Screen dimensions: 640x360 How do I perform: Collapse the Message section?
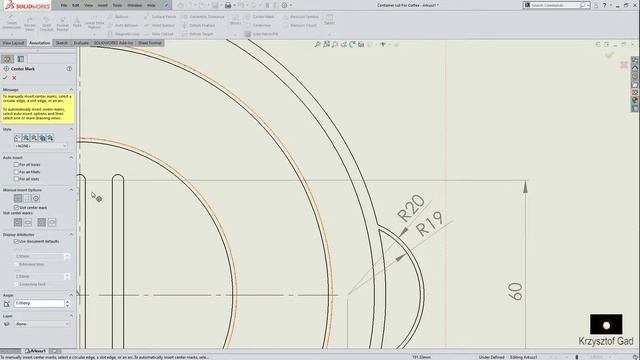(x=71, y=89)
